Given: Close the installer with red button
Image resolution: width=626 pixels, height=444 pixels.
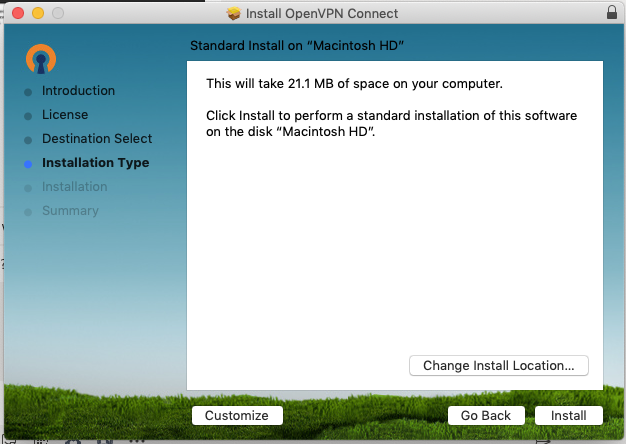Looking at the screenshot, I should pyautogui.click(x=18, y=13).
